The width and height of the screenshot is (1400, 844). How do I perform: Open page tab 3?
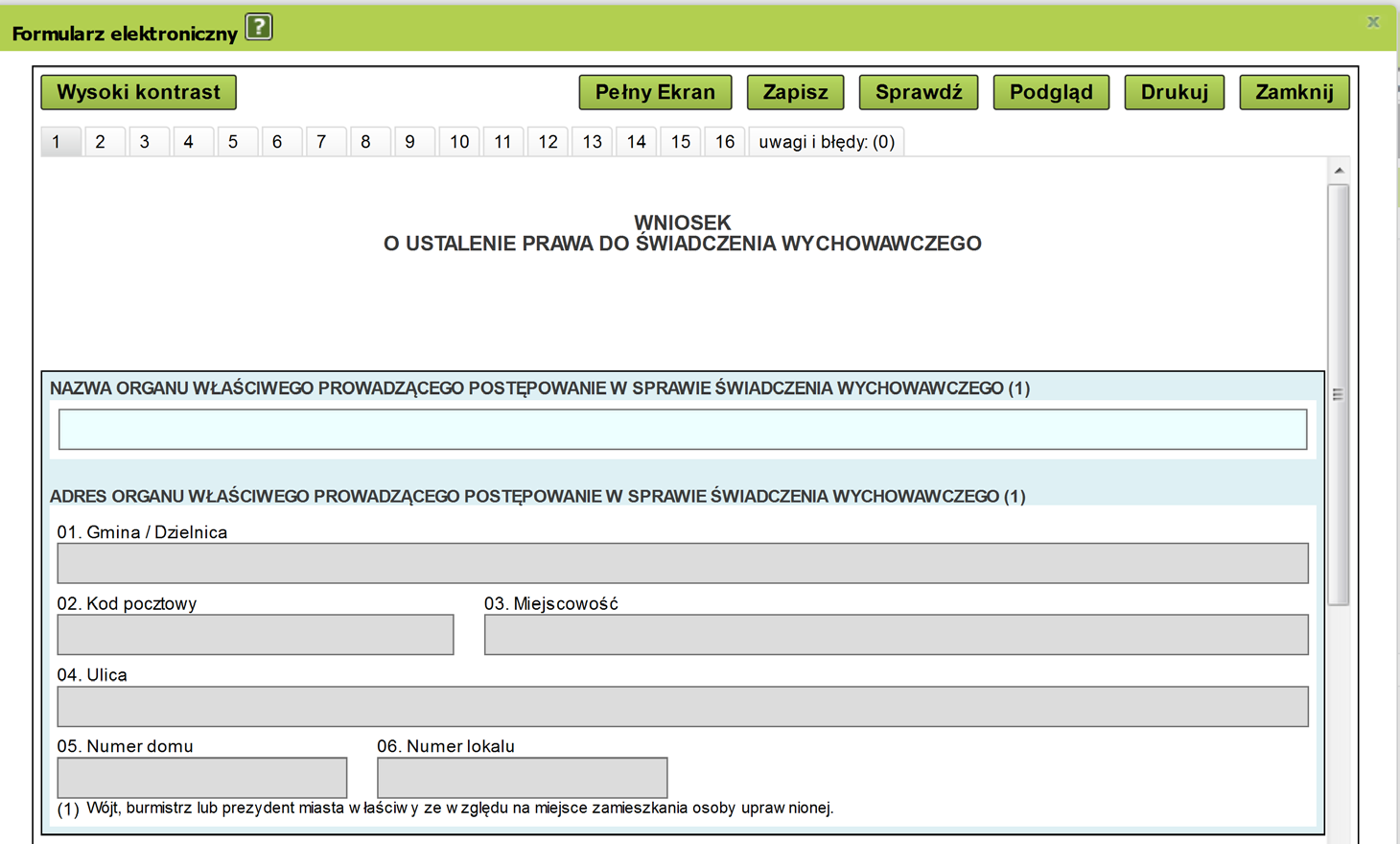coord(149,142)
